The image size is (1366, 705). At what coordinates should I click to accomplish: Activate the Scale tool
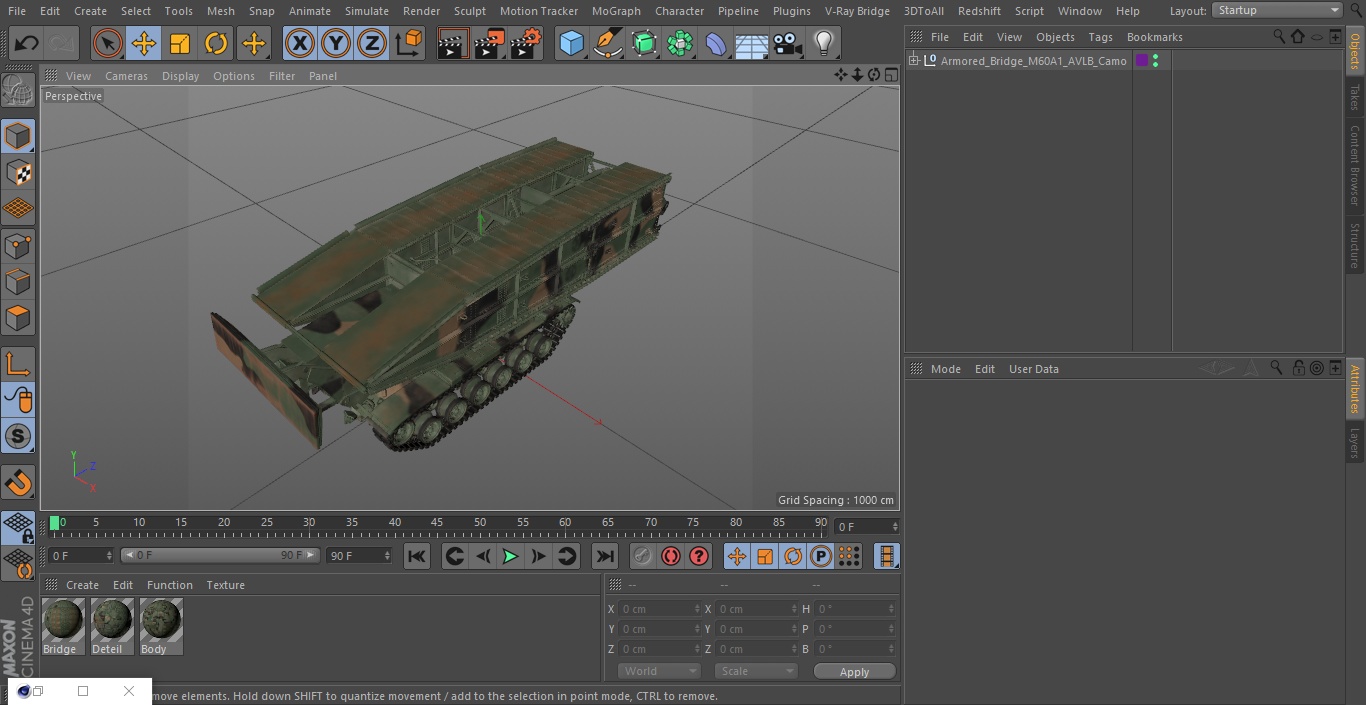[180, 43]
